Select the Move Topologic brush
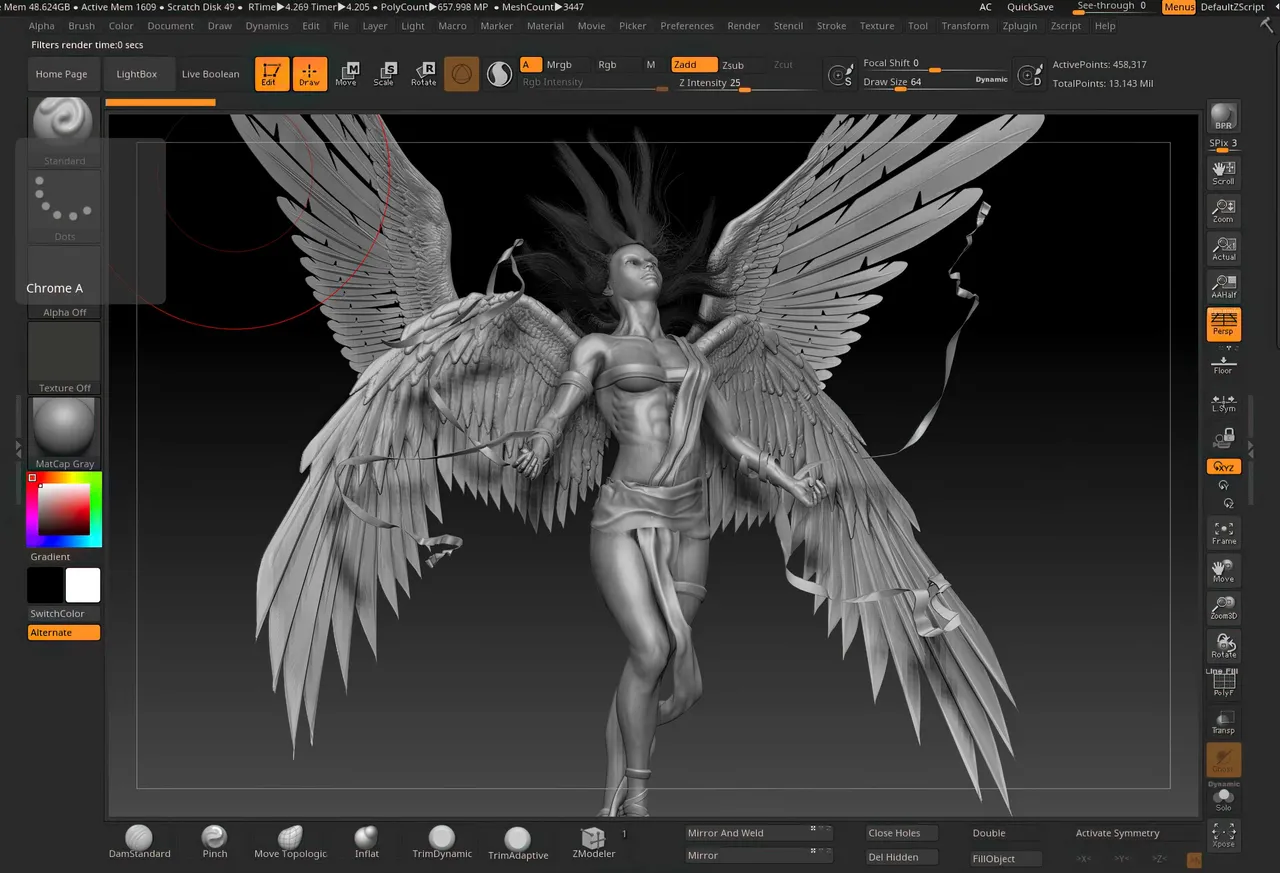This screenshot has height=873, width=1280. click(x=290, y=842)
